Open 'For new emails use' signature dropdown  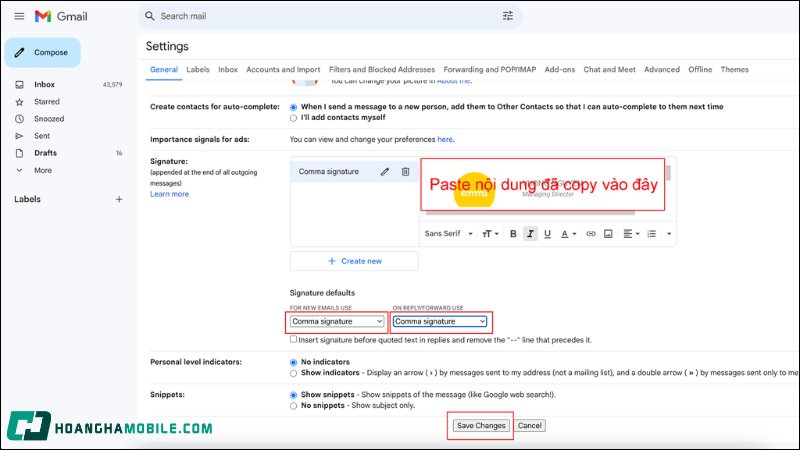pos(337,322)
